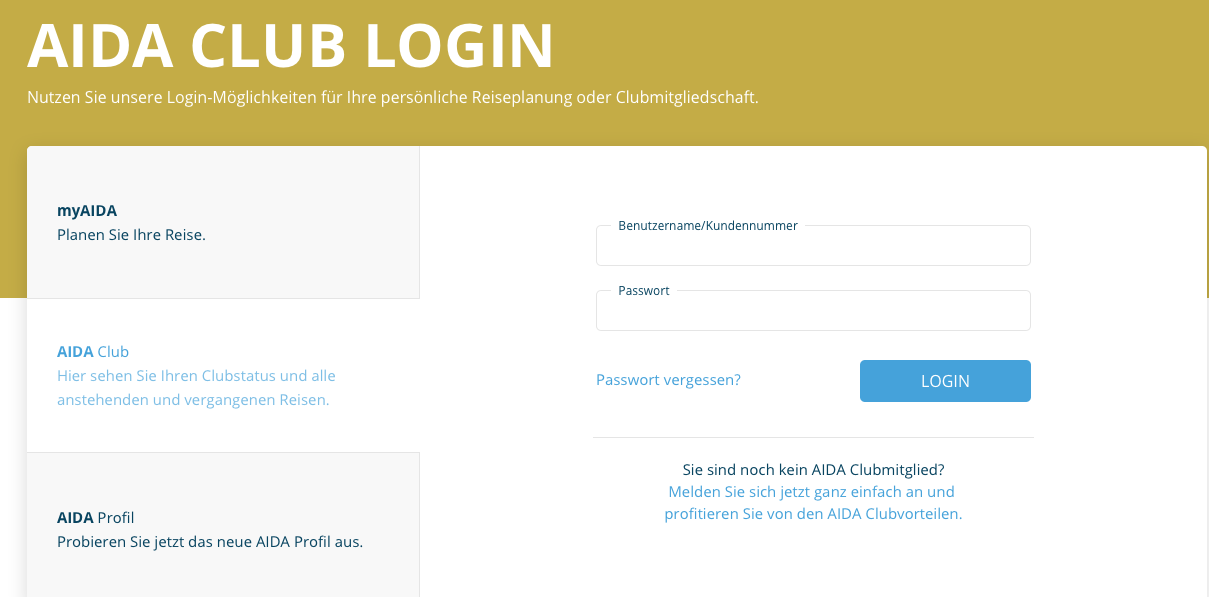Click "profitieren Sie von den AIDA Clubvorteilen" link text
The width and height of the screenshot is (1209, 597).
(x=813, y=514)
